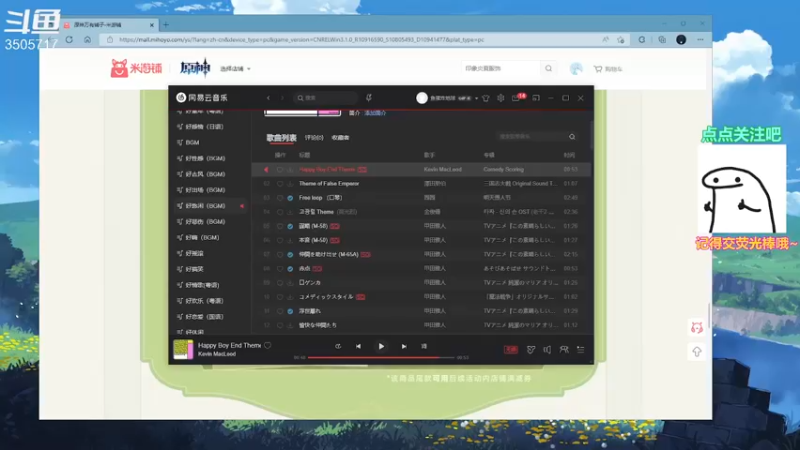
Task: Select the 收藏者 tab
Action: [x=340, y=138]
